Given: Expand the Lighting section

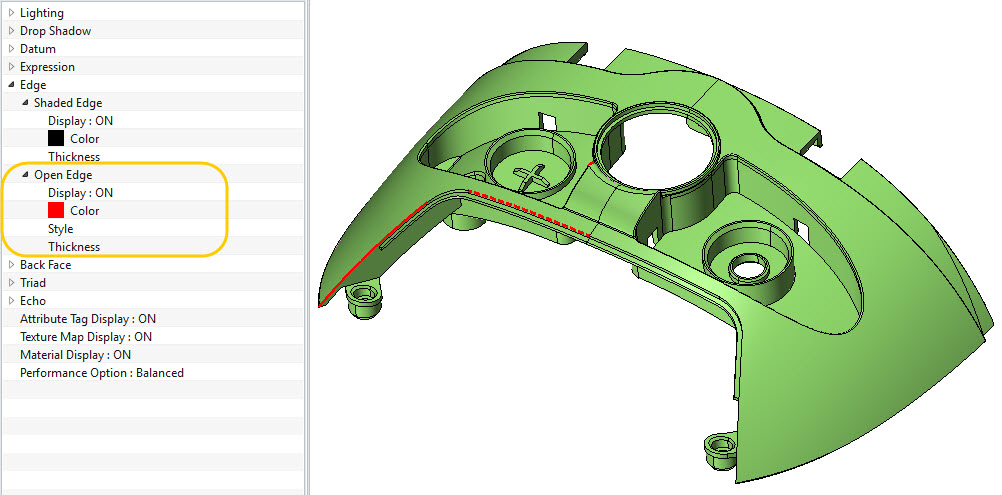Looking at the screenshot, I should click(x=12, y=13).
